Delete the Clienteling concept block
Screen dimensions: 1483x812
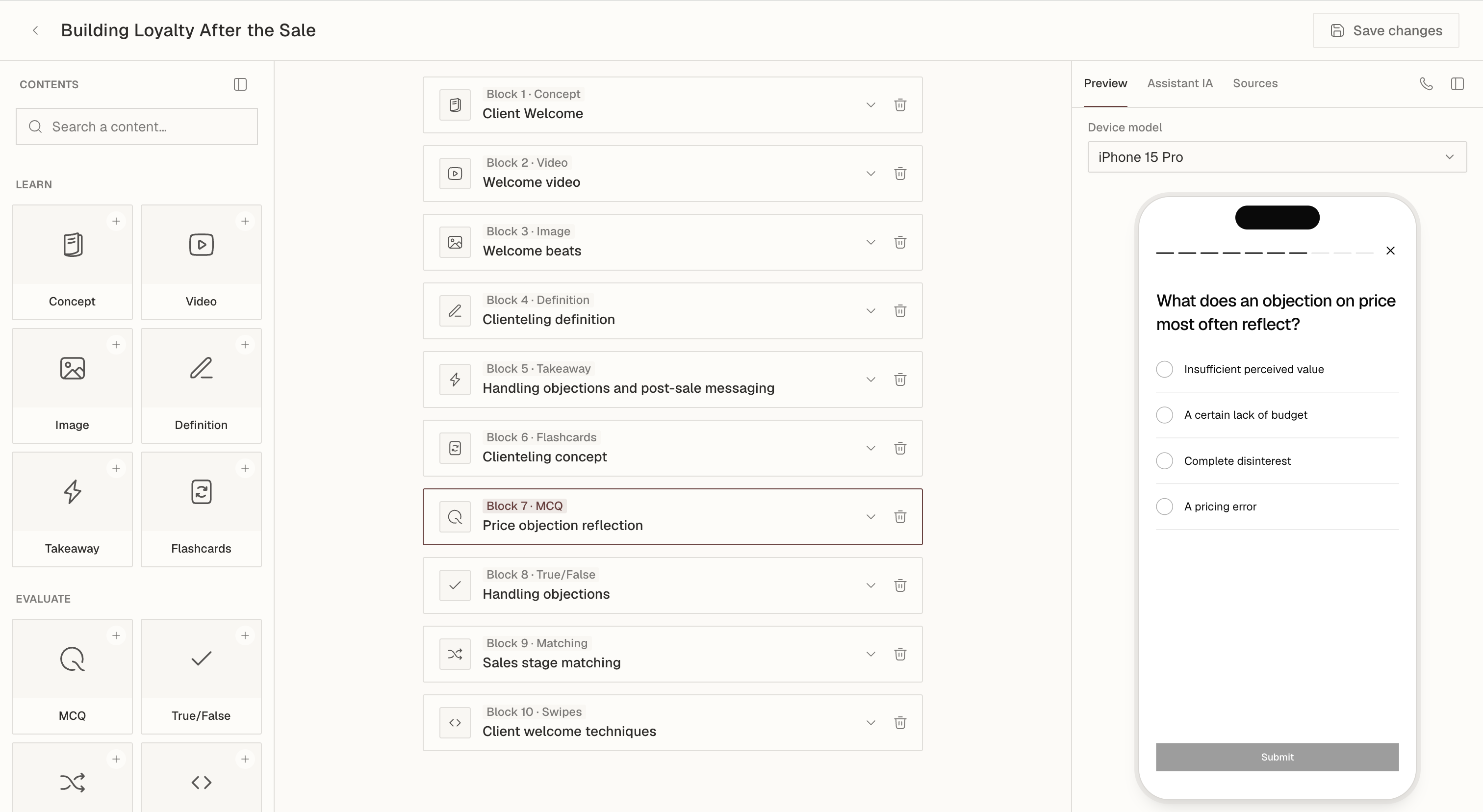[x=900, y=448]
